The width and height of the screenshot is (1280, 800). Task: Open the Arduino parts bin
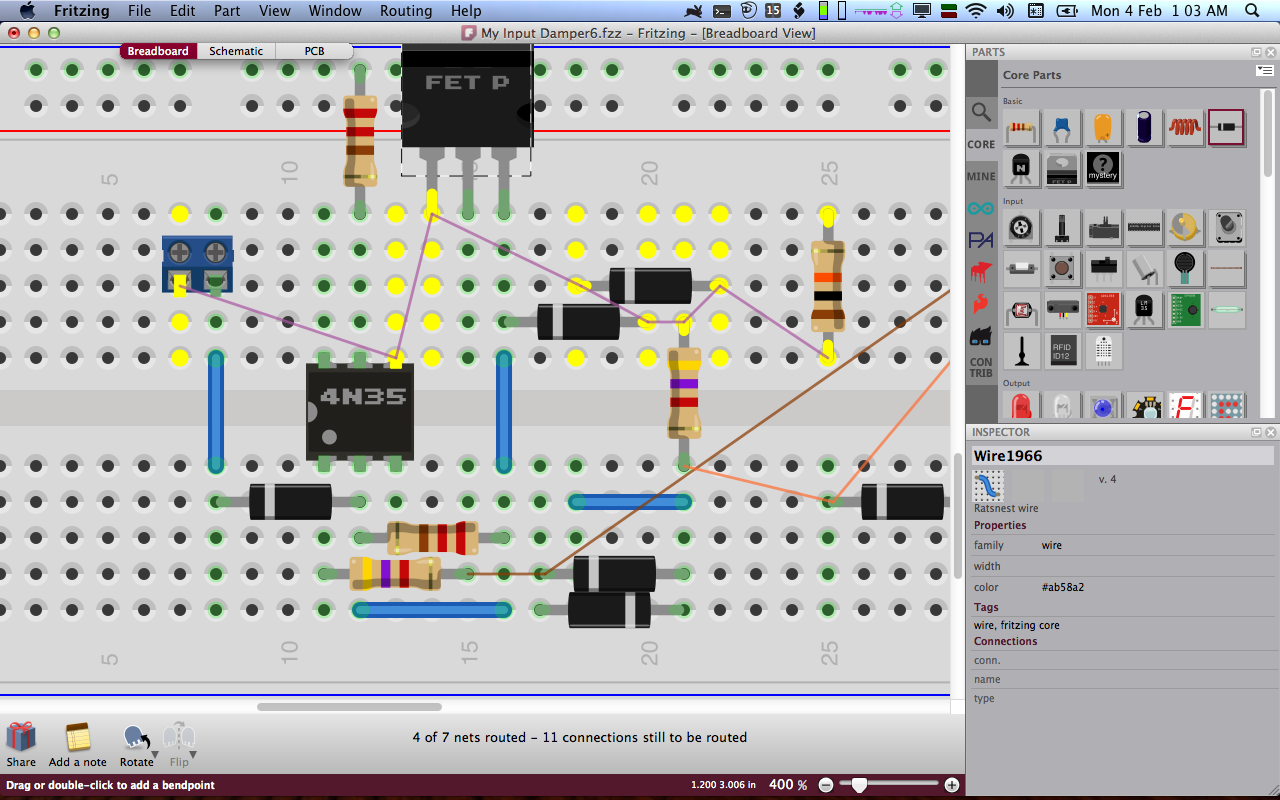(x=981, y=208)
